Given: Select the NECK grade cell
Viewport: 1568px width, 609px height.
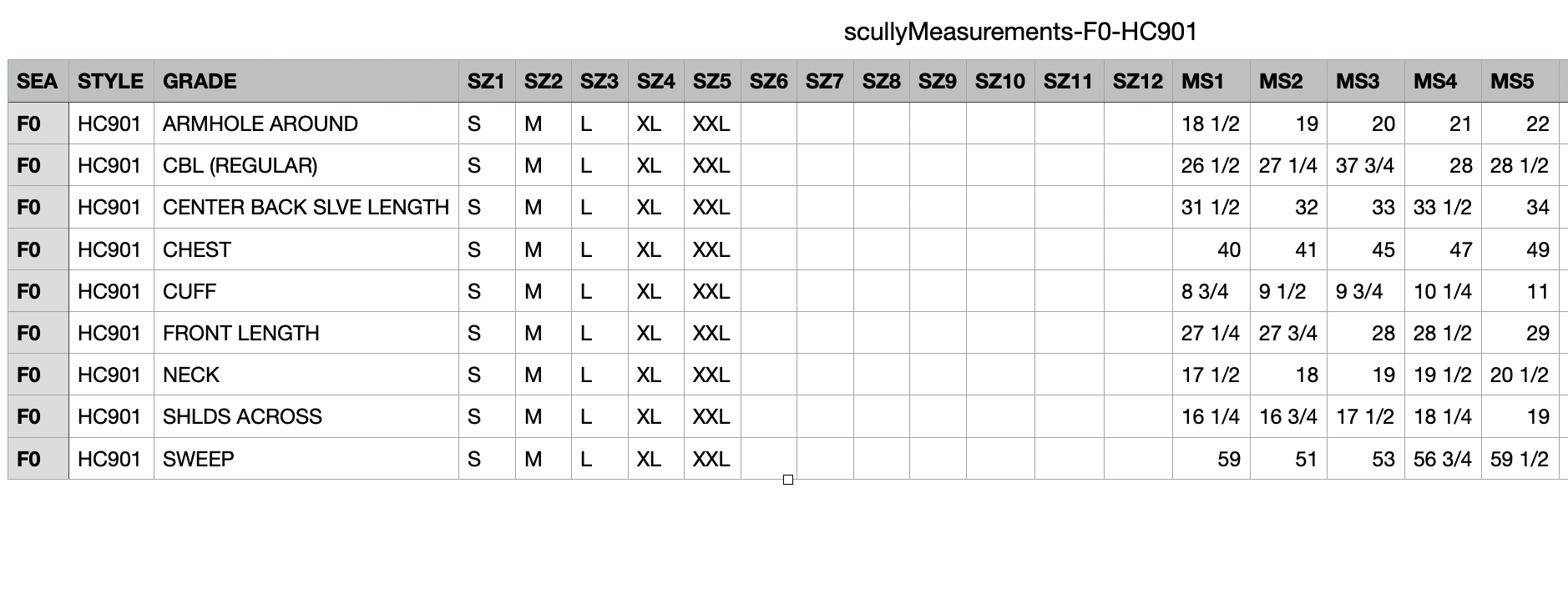Looking at the screenshot, I should tap(306, 375).
